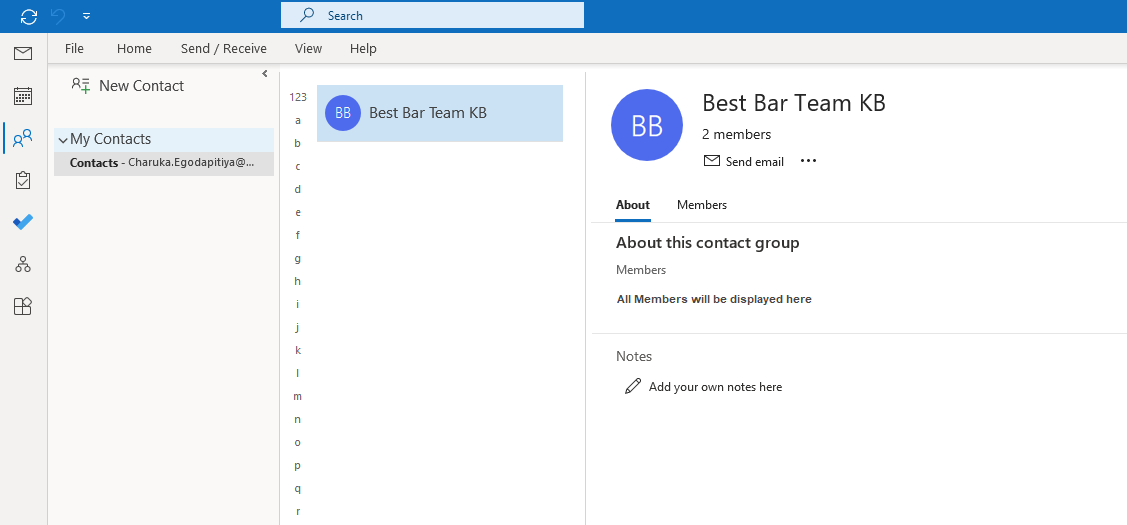Open the Calendar module icon
1127x525 pixels.
click(23, 96)
